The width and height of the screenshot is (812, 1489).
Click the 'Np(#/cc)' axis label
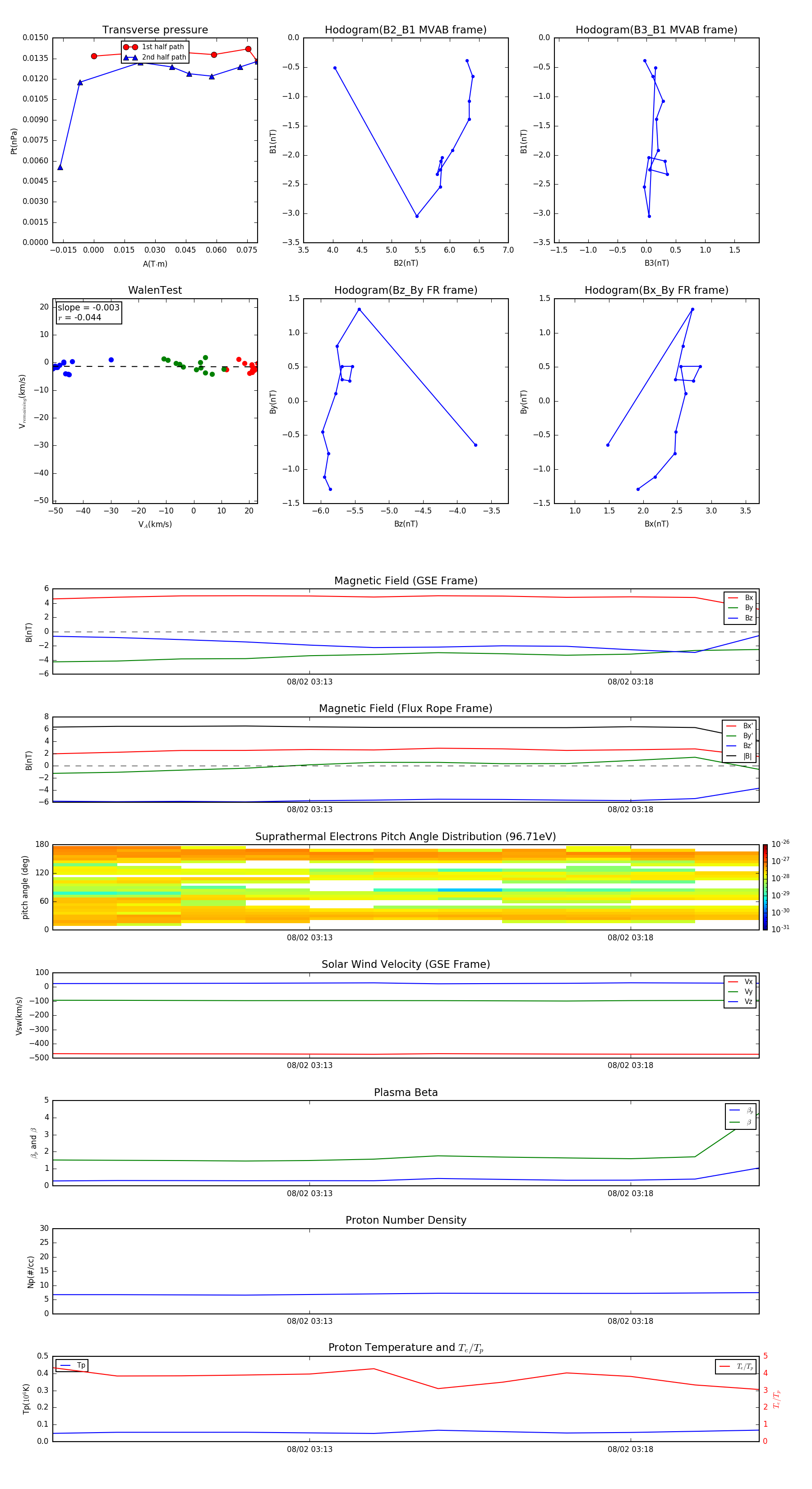pyautogui.click(x=31, y=1272)
